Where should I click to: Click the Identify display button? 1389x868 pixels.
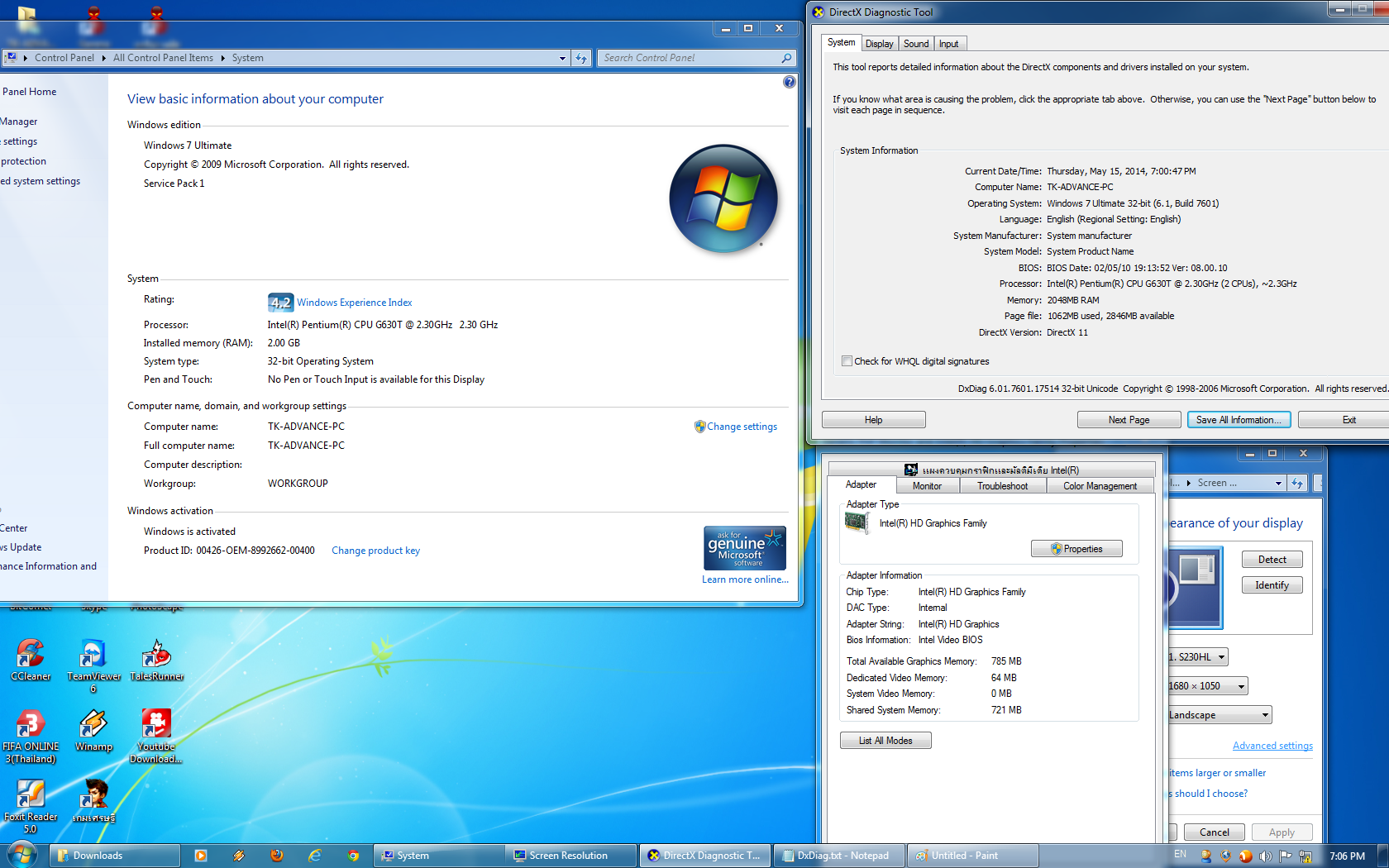(x=1272, y=585)
